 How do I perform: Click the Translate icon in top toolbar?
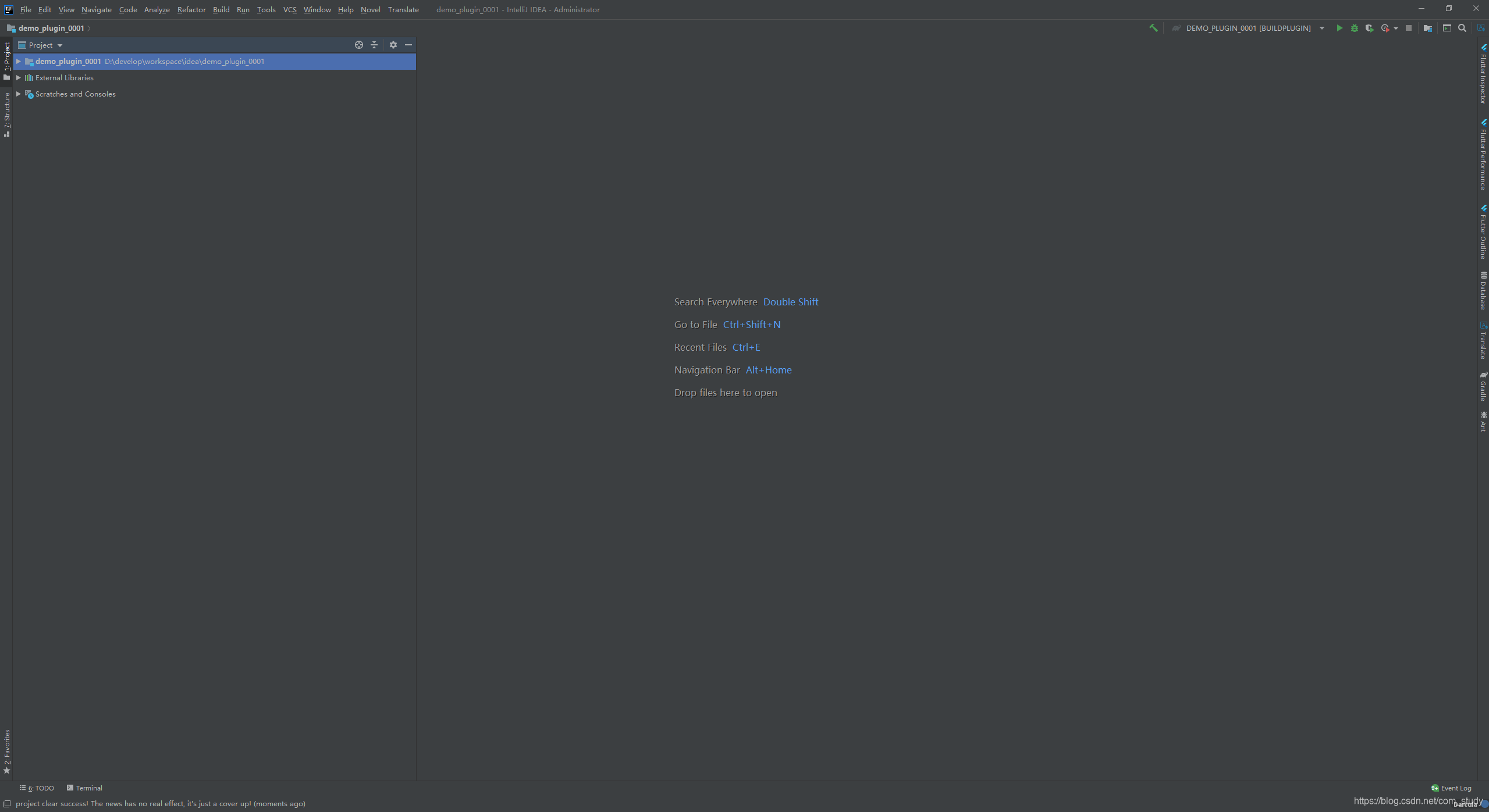pos(1480,28)
